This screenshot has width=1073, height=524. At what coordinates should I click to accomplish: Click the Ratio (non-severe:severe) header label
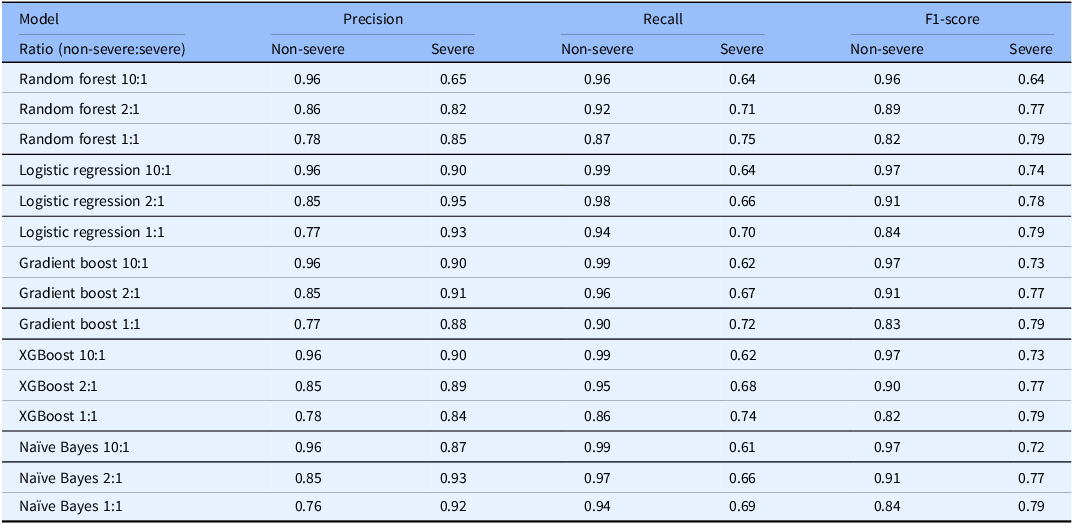[103, 49]
